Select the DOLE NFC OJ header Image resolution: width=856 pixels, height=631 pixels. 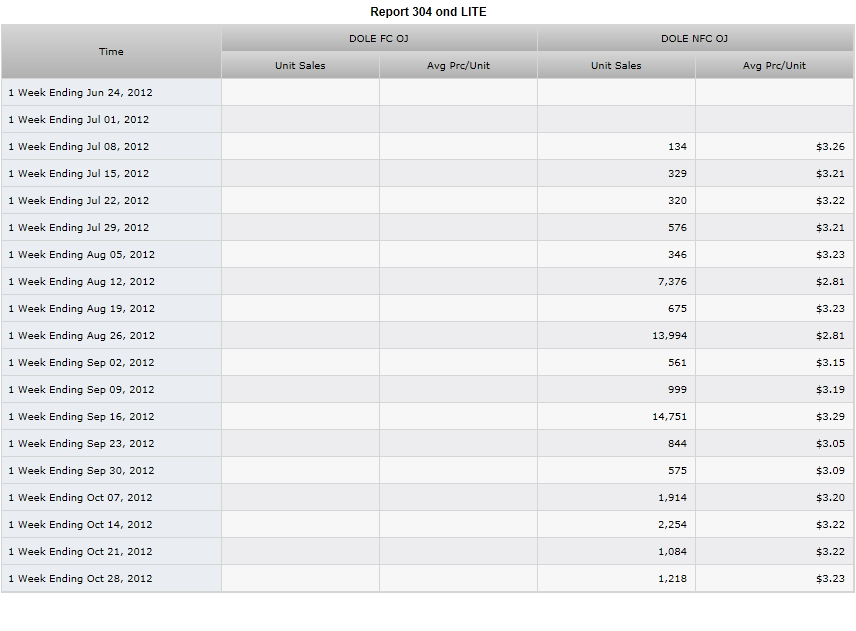tap(694, 38)
